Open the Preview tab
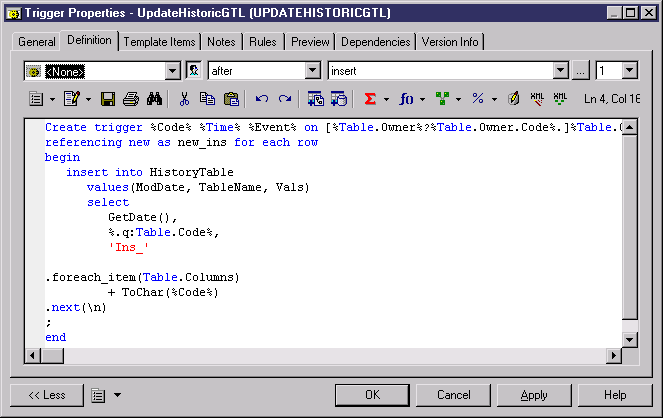 (x=310, y=42)
